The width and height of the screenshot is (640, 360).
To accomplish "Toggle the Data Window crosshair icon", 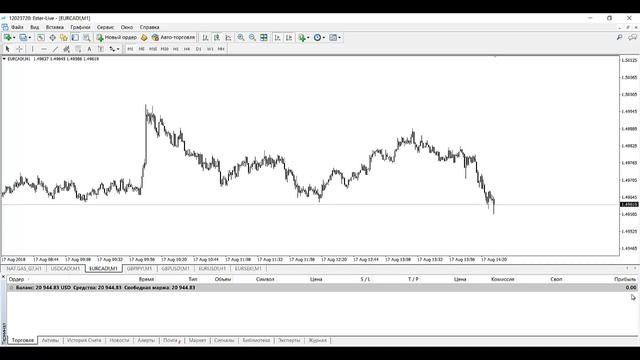I will pos(52,38).
